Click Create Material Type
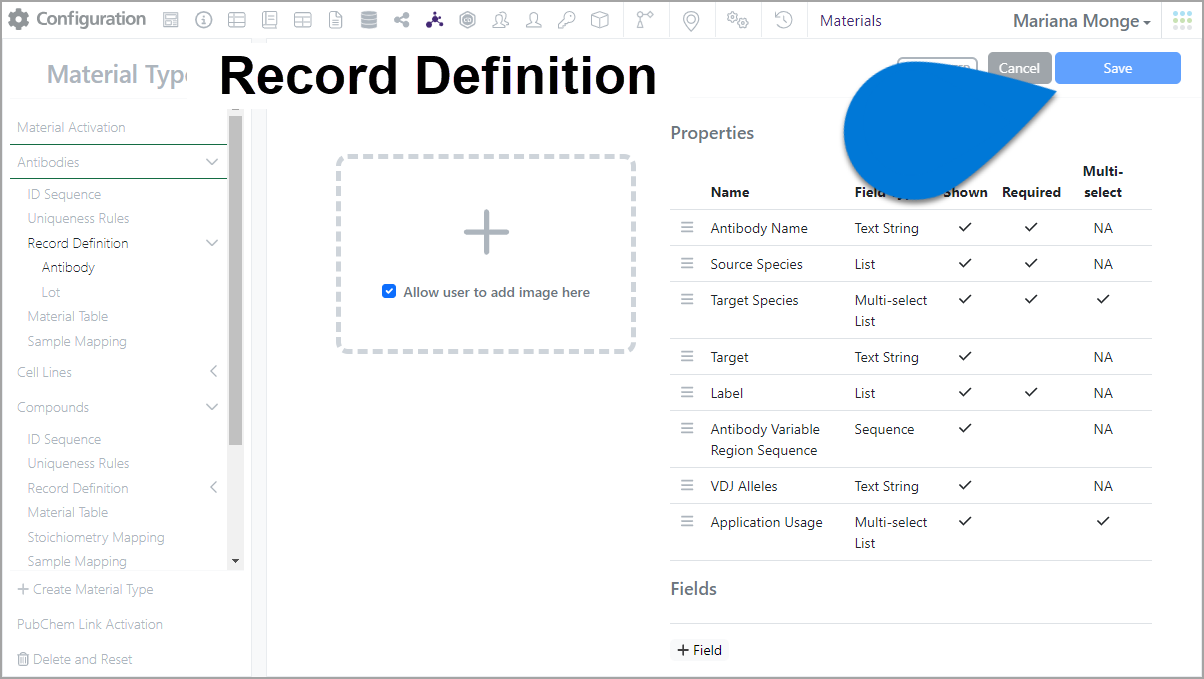 (x=85, y=589)
